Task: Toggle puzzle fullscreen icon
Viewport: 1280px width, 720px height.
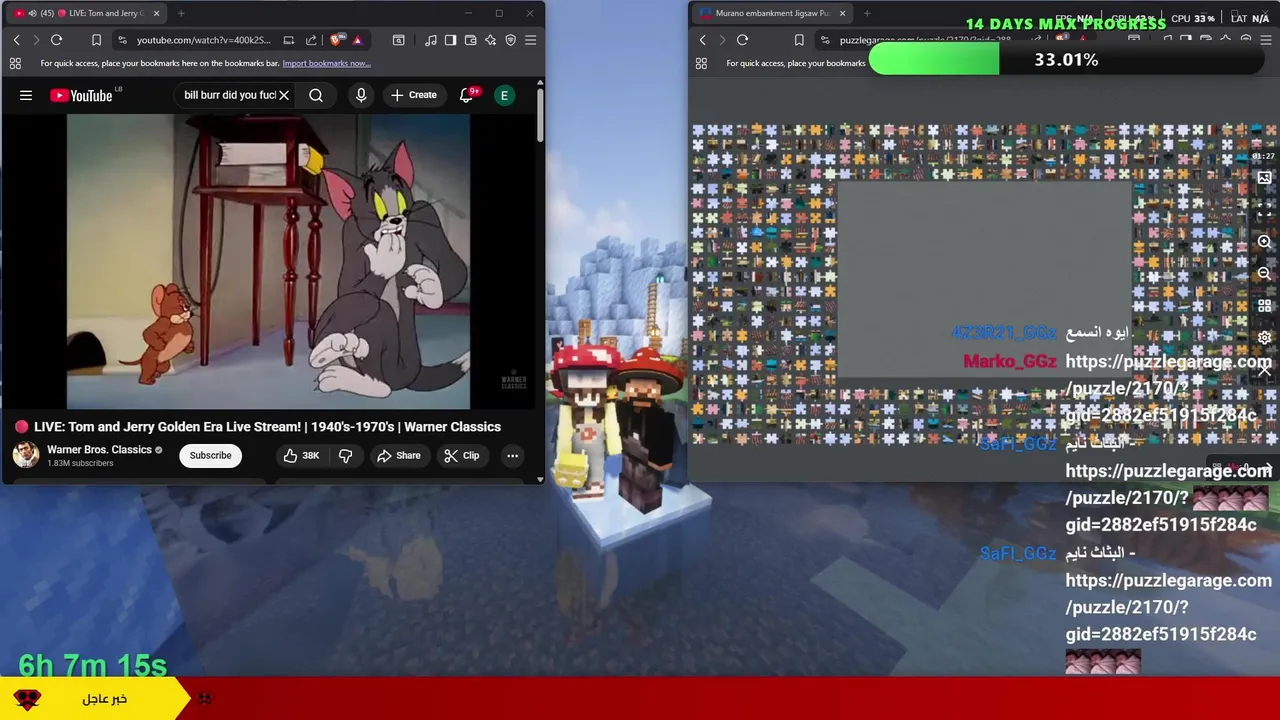Action: coord(1264,210)
